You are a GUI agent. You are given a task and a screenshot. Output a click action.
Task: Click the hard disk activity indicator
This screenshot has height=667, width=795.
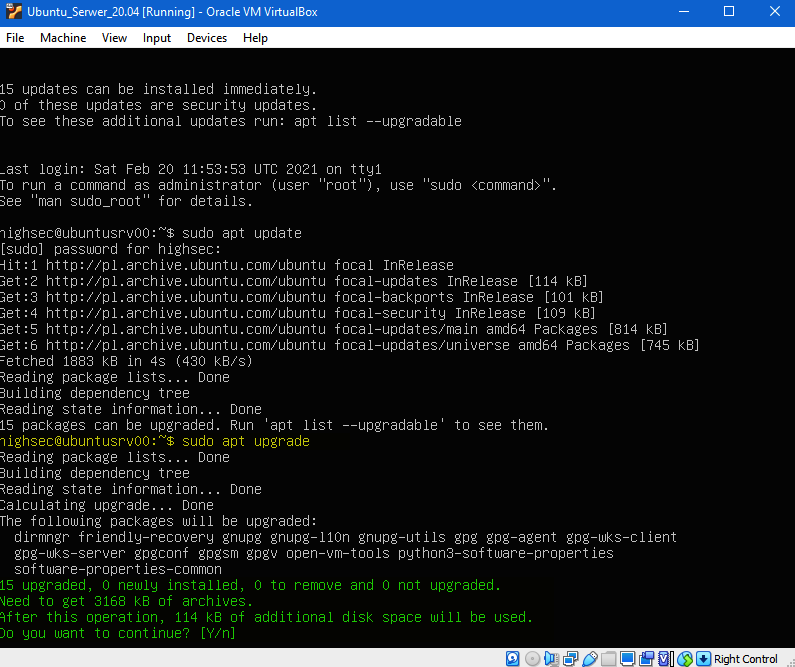tap(512, 658)
